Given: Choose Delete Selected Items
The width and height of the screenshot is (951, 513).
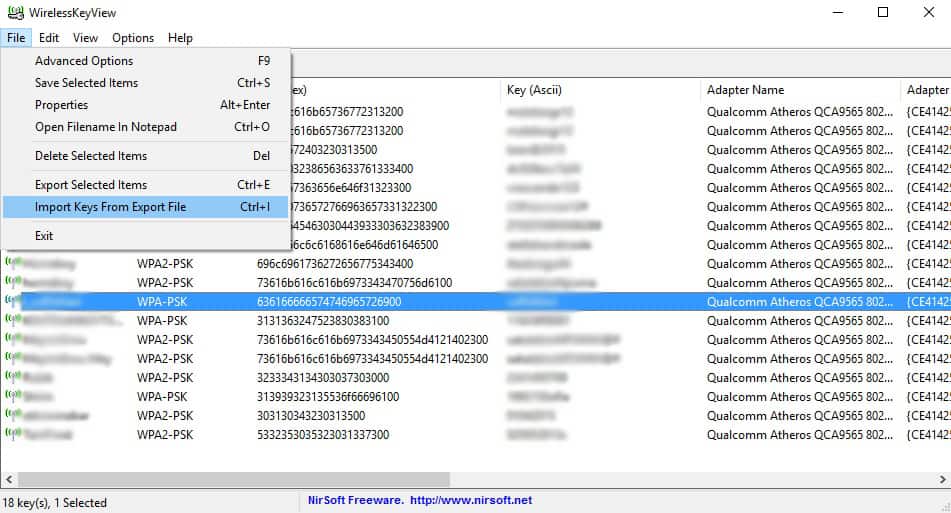Looking at the screenshot, I should point(146,156).
